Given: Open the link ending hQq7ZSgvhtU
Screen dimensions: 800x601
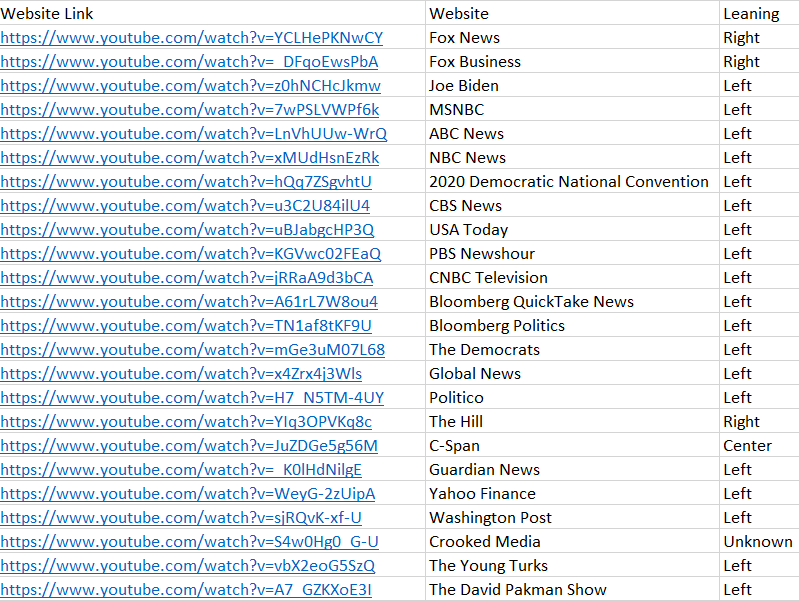Looking at the screenshot, I should coord(186,182).
